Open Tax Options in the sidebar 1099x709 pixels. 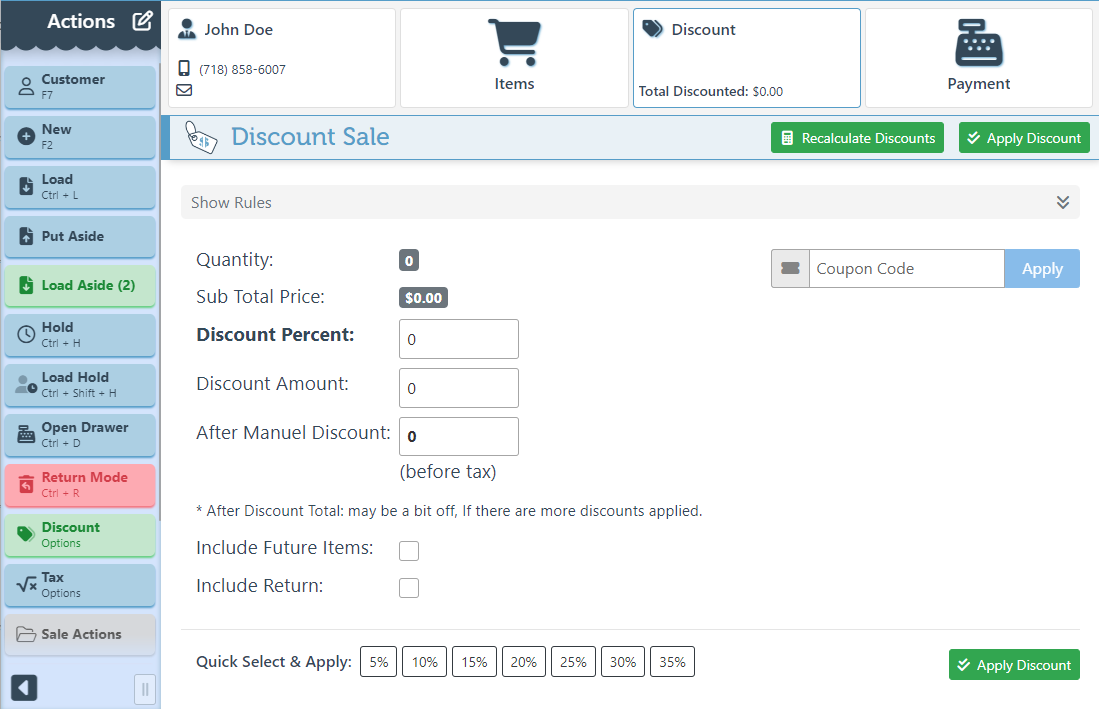80,585
